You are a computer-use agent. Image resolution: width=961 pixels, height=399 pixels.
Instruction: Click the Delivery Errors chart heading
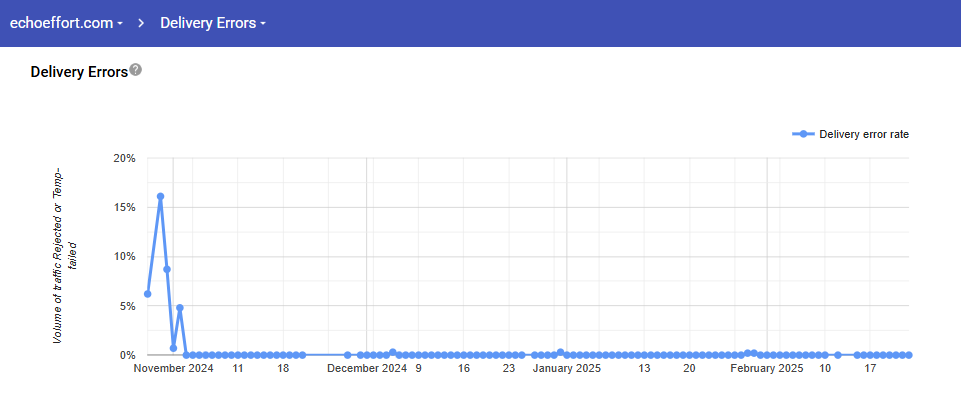(x=79, y=72)
